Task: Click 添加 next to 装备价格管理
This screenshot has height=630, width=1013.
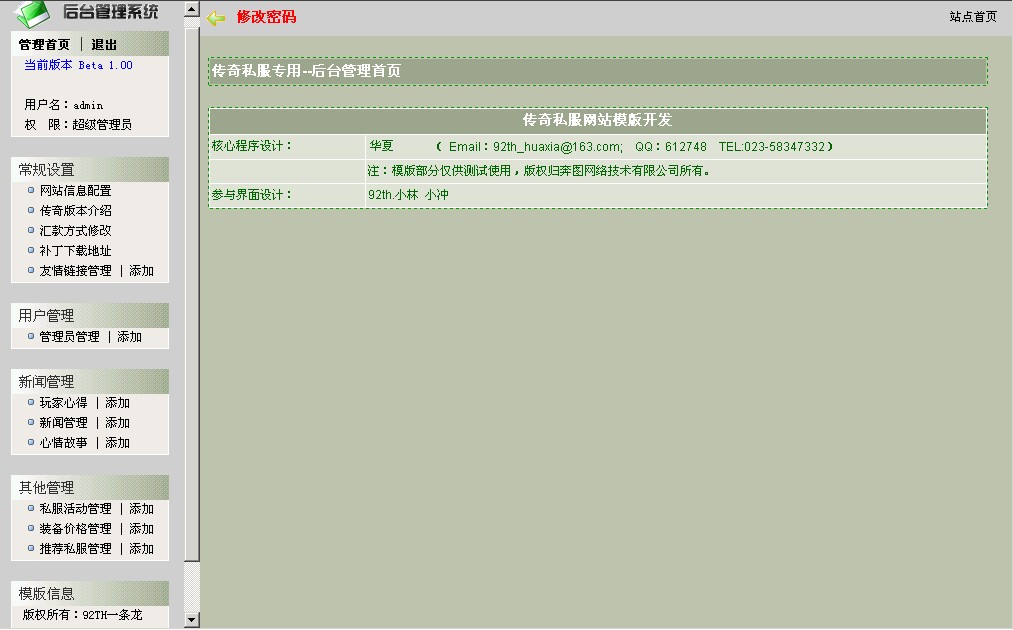Action: [x=142, y=529]
